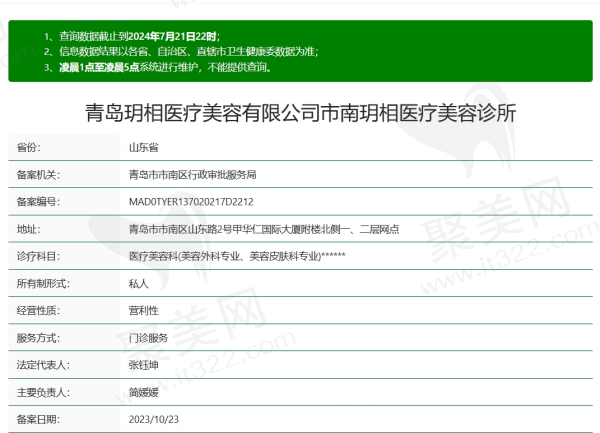Click the 服务方式 label
Viewport: 600px width, 433px height.
coord(38,338)
